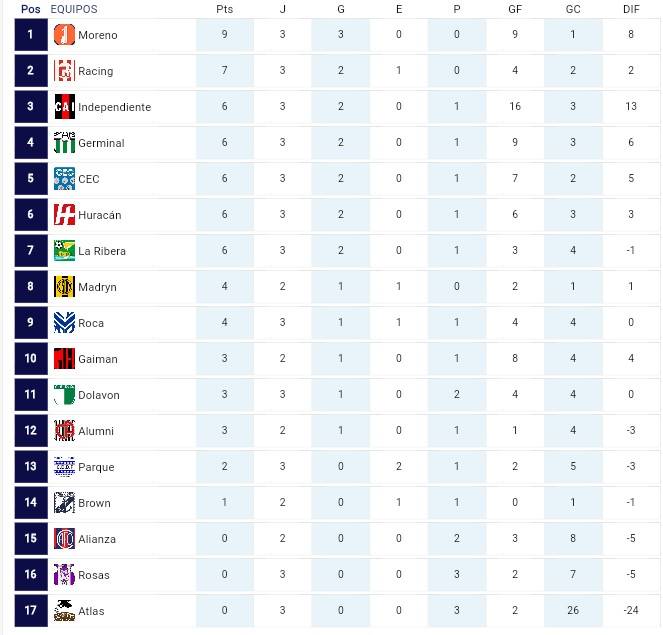Screen dimensions: 663x635
Task: Select the La Ribera crest icon
Action: pyautogui.click(x=64, y=250)
